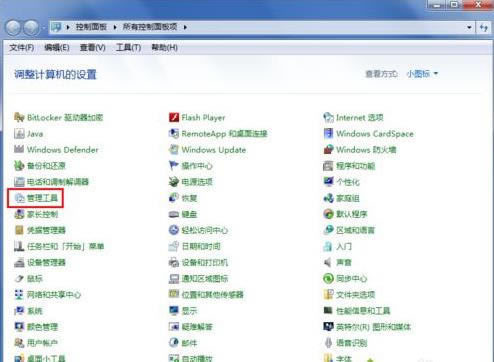Viewport: 494px width, 362px height.
Task: Open the 日期和时间 link
Action: (x=201, y=246)
